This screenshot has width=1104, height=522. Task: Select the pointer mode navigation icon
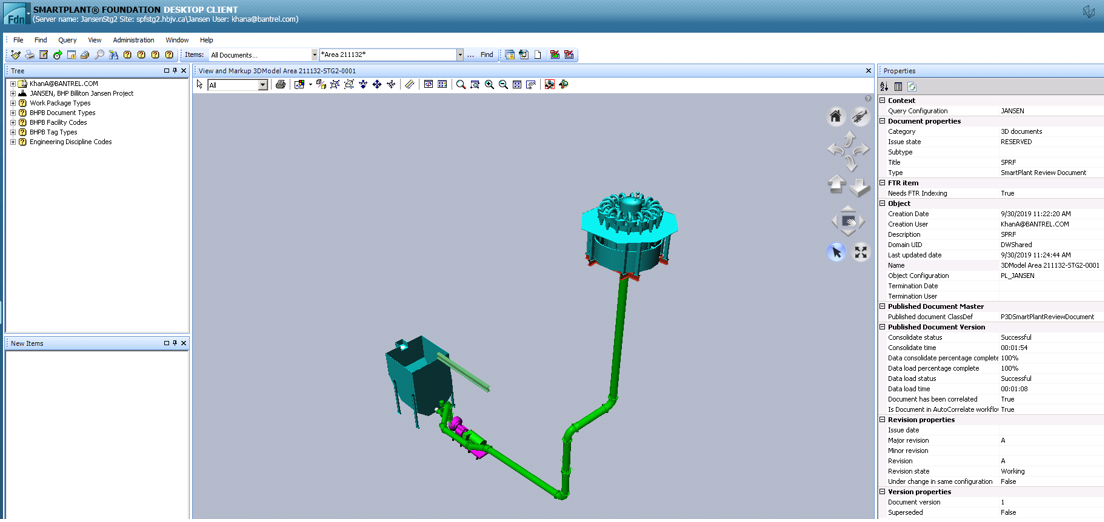pyautogui.click(x=836, y=252)
